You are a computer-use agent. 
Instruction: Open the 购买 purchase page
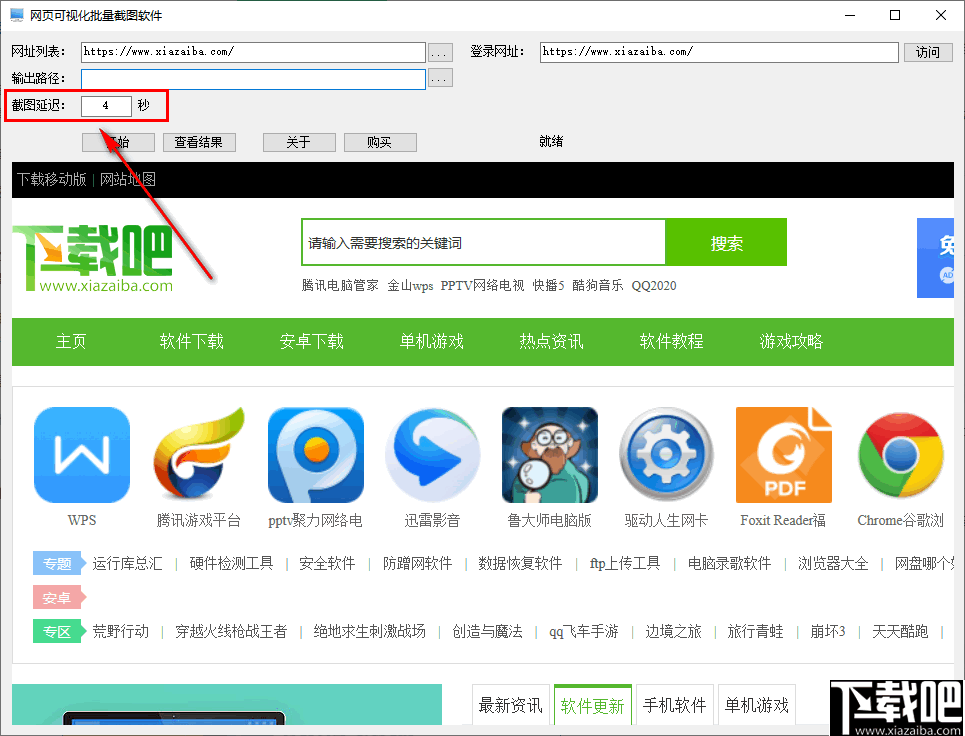click(x=380, y=142)
